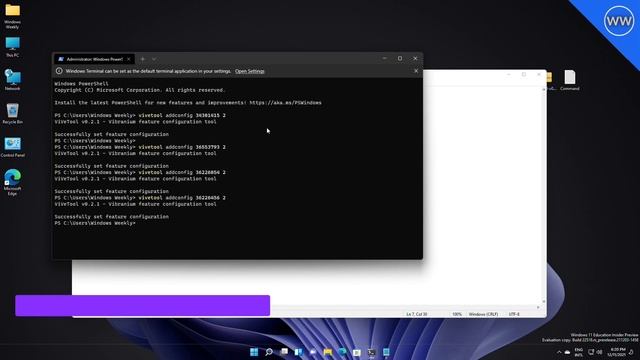The height and width of the screenshot is (360, 640).
Task: Open the clock and date flyout
Action: click(x=616, y=352)
